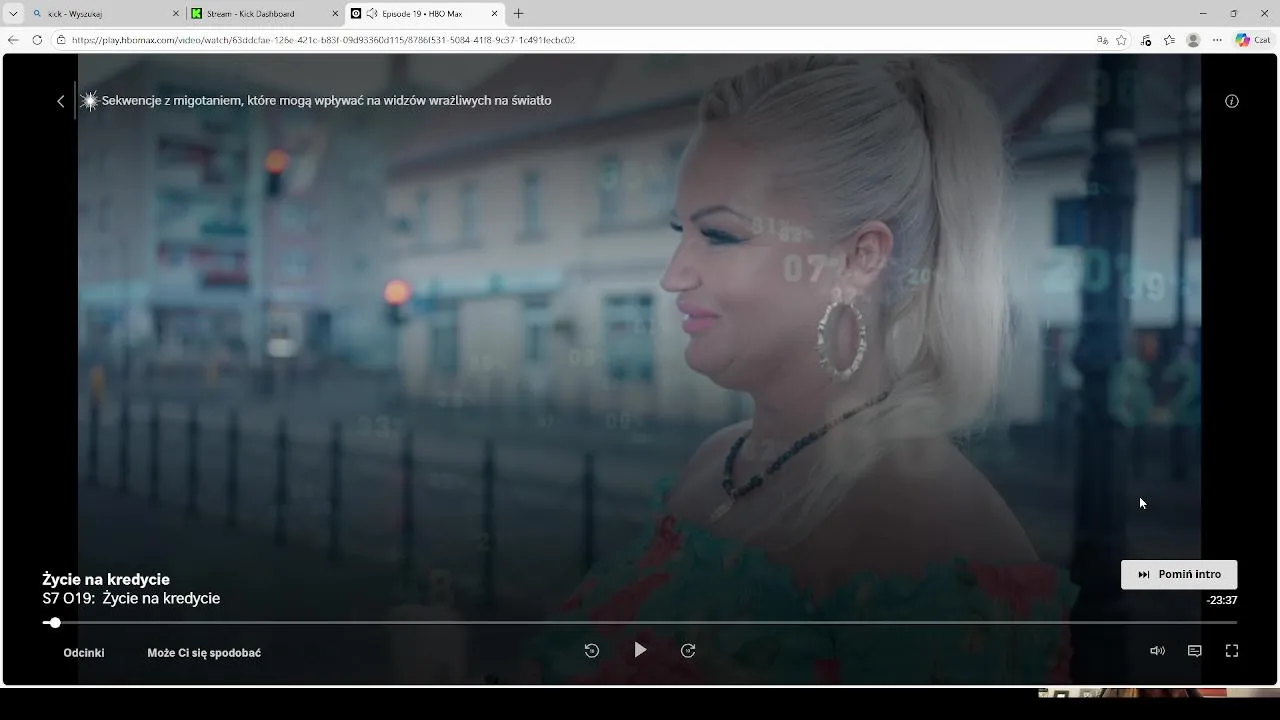Open the media control music icon

tap(1146, 40)
